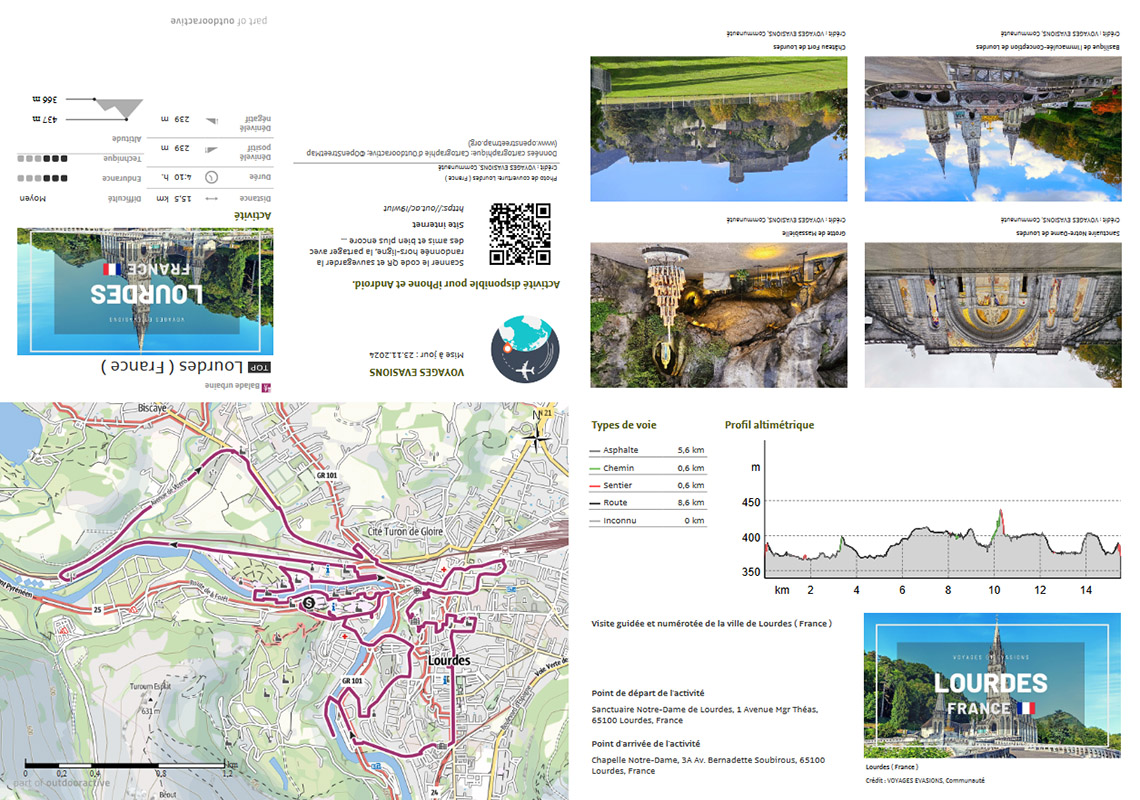Click the 15,5 km distance value

pyautogui.click(x=174, y=199)
